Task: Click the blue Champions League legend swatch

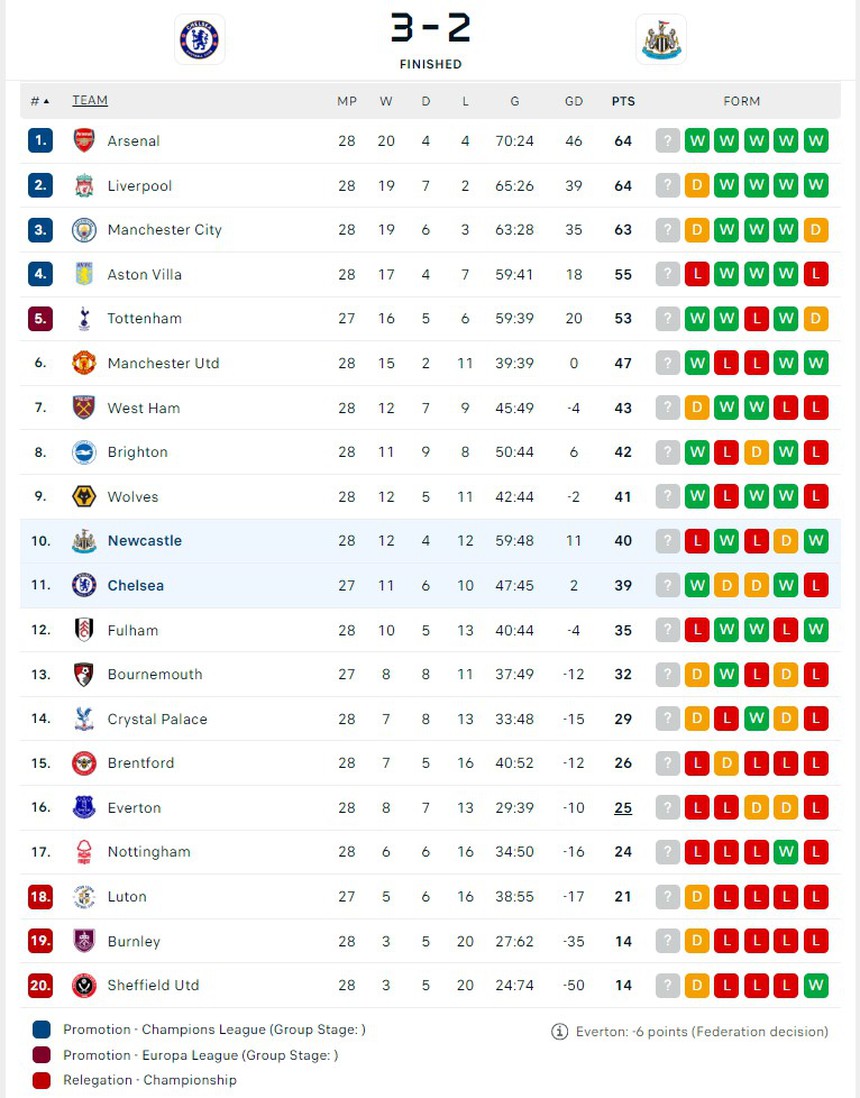Action: (41, 1030)
